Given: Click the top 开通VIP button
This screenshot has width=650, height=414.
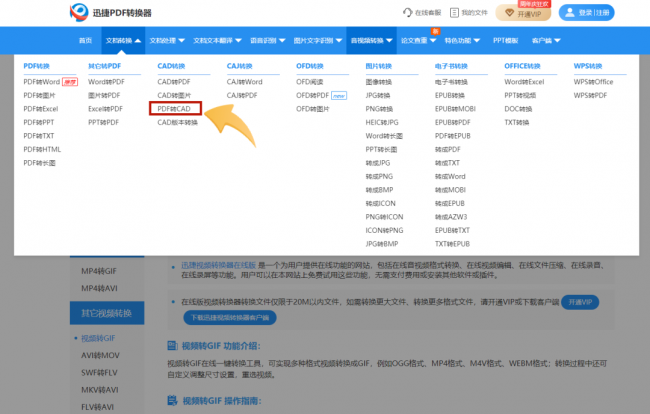Looking at the screenshot, I should coord(523,13).
